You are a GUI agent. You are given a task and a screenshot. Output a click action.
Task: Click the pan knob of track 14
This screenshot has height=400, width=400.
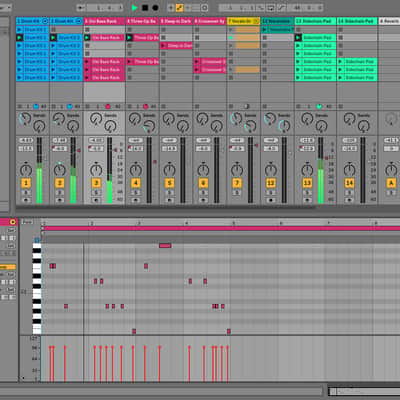pos(349,170)
